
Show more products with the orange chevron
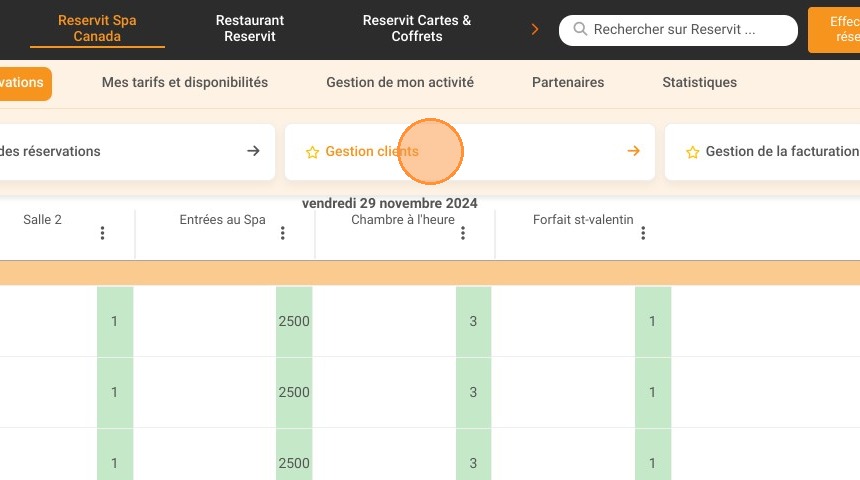535,30
